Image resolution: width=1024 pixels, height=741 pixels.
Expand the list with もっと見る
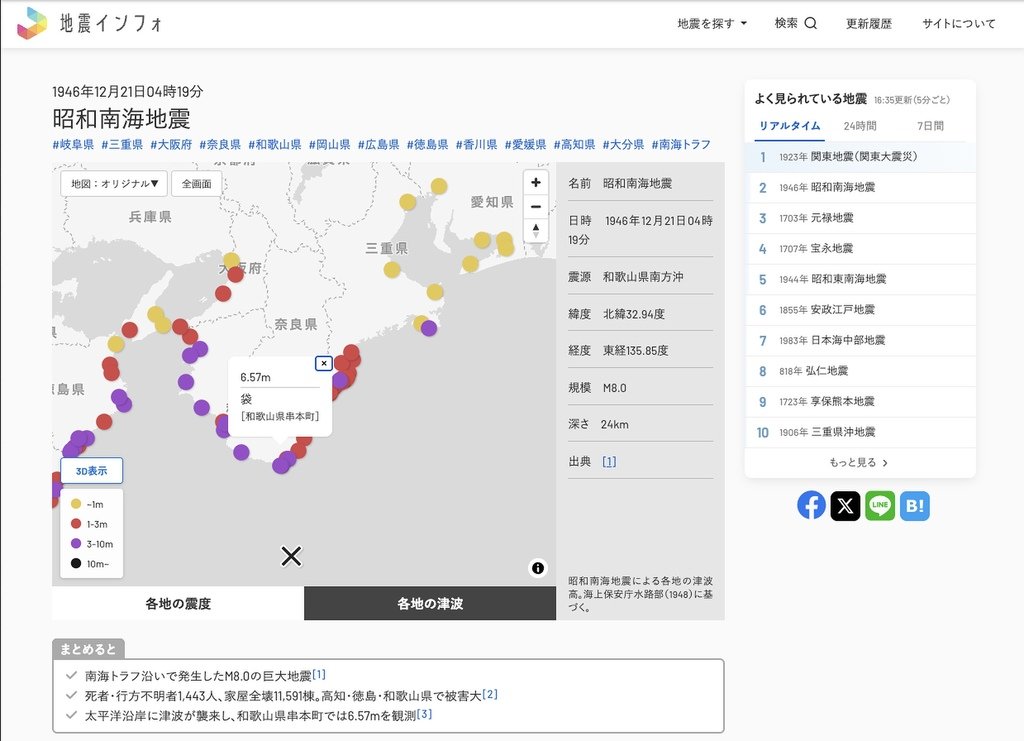tap(859, 462)
